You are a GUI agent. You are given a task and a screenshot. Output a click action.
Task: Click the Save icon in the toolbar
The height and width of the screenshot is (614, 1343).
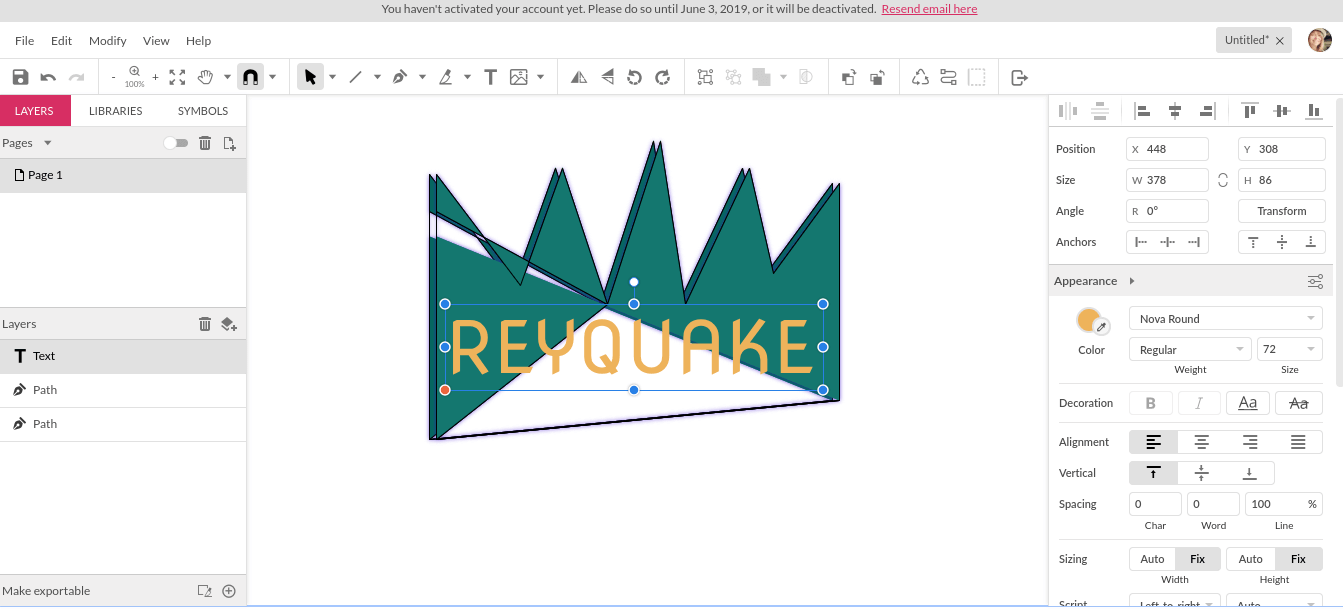click(20, 77)
